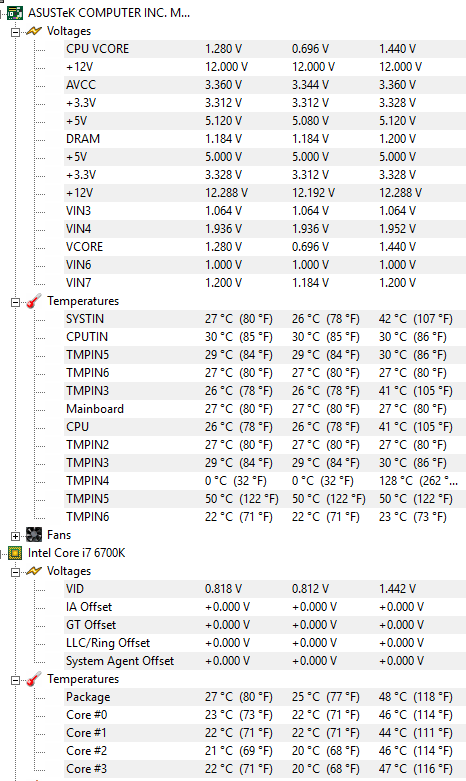This screenshot has width=466, height=781.
Task: Select the Intel Core i7 6700K item
Action: (x=77, y=553)
